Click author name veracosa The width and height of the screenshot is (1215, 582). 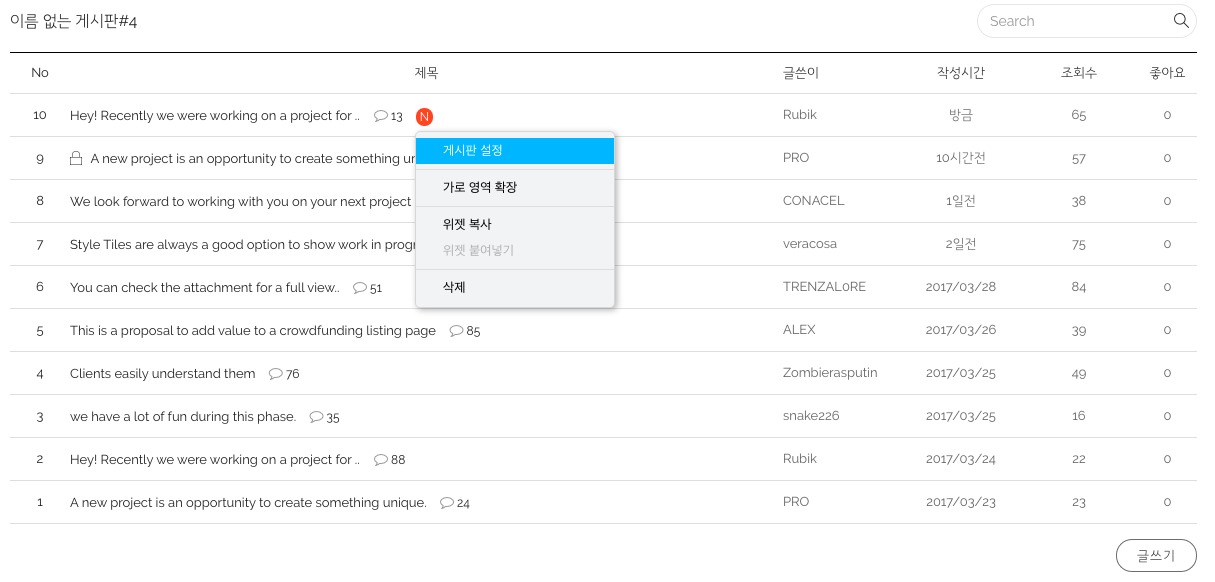coord(810,244)
